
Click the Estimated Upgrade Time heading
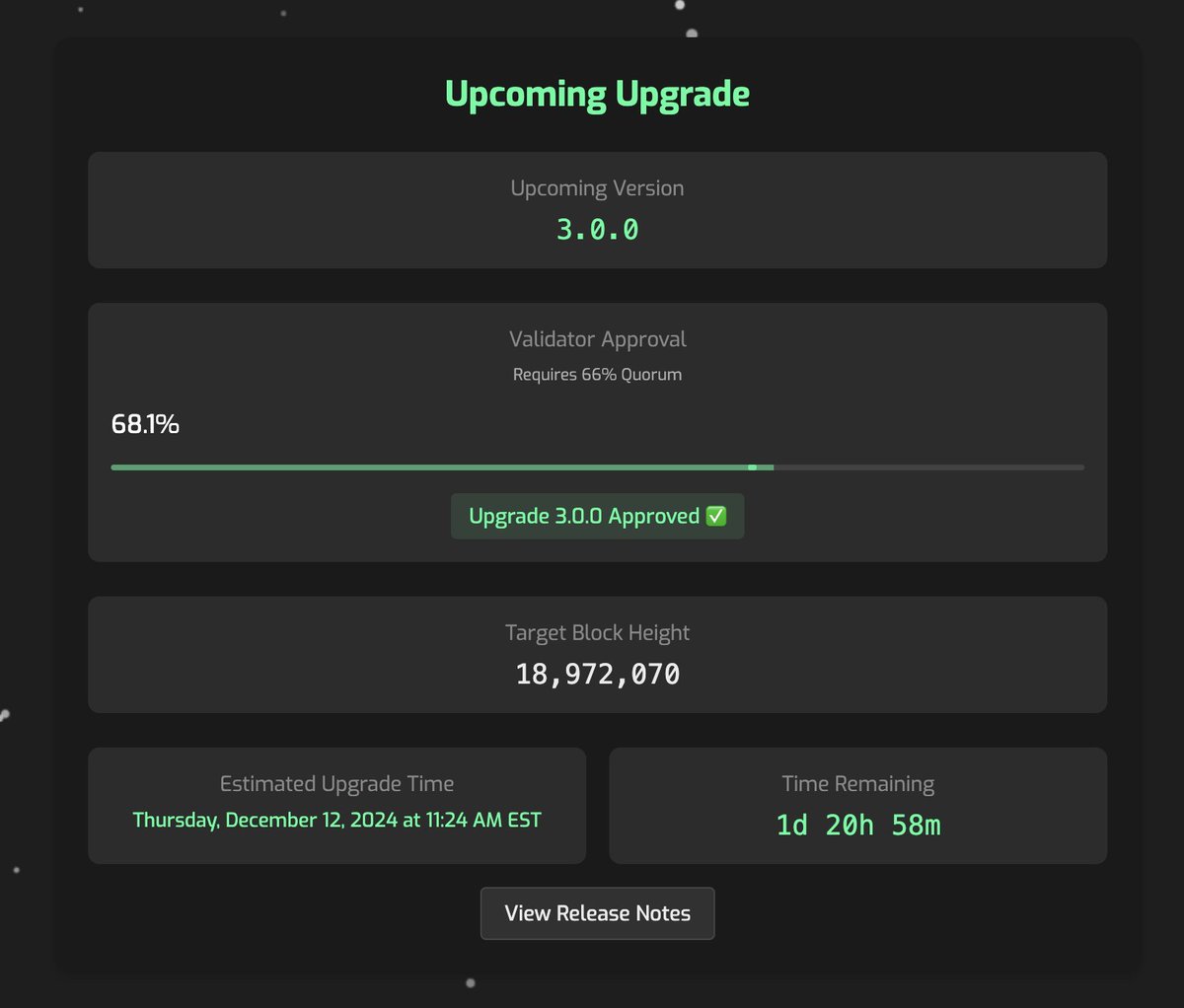tap(336, 783)
